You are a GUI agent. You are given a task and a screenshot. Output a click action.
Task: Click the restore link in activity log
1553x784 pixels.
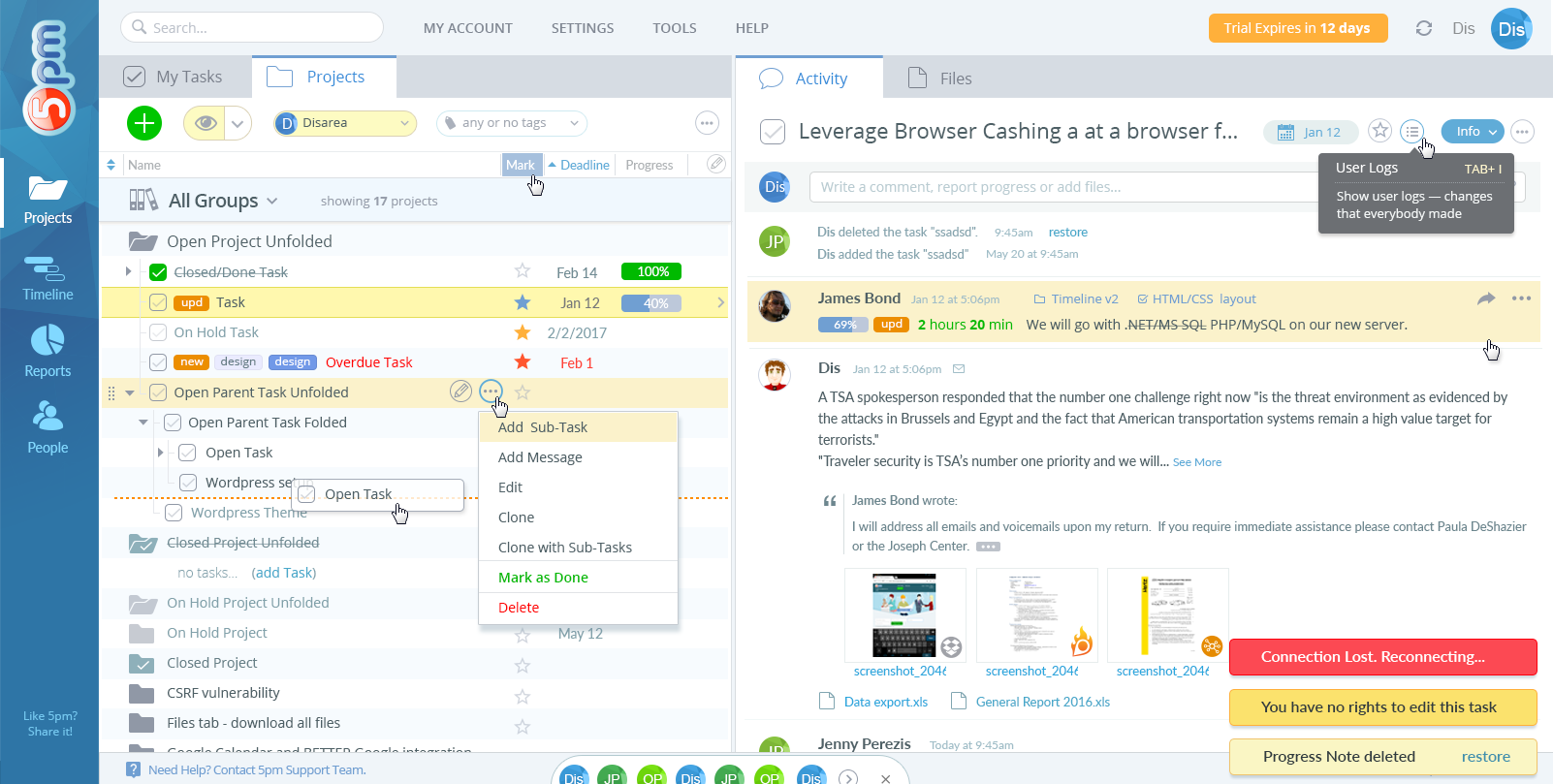[x=1067, y=233]
